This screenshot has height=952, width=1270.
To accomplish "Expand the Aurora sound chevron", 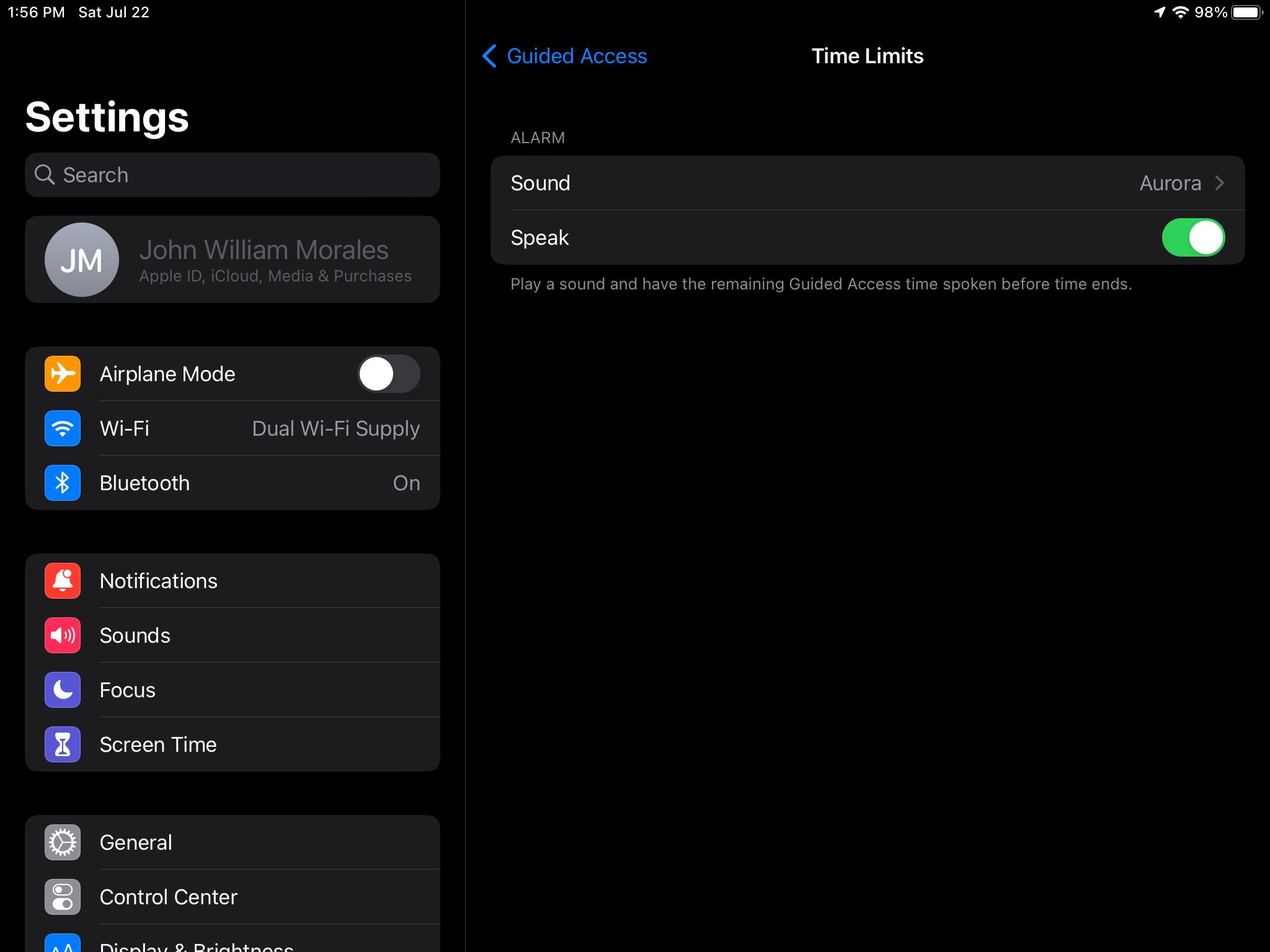I will click(1220, 183).
